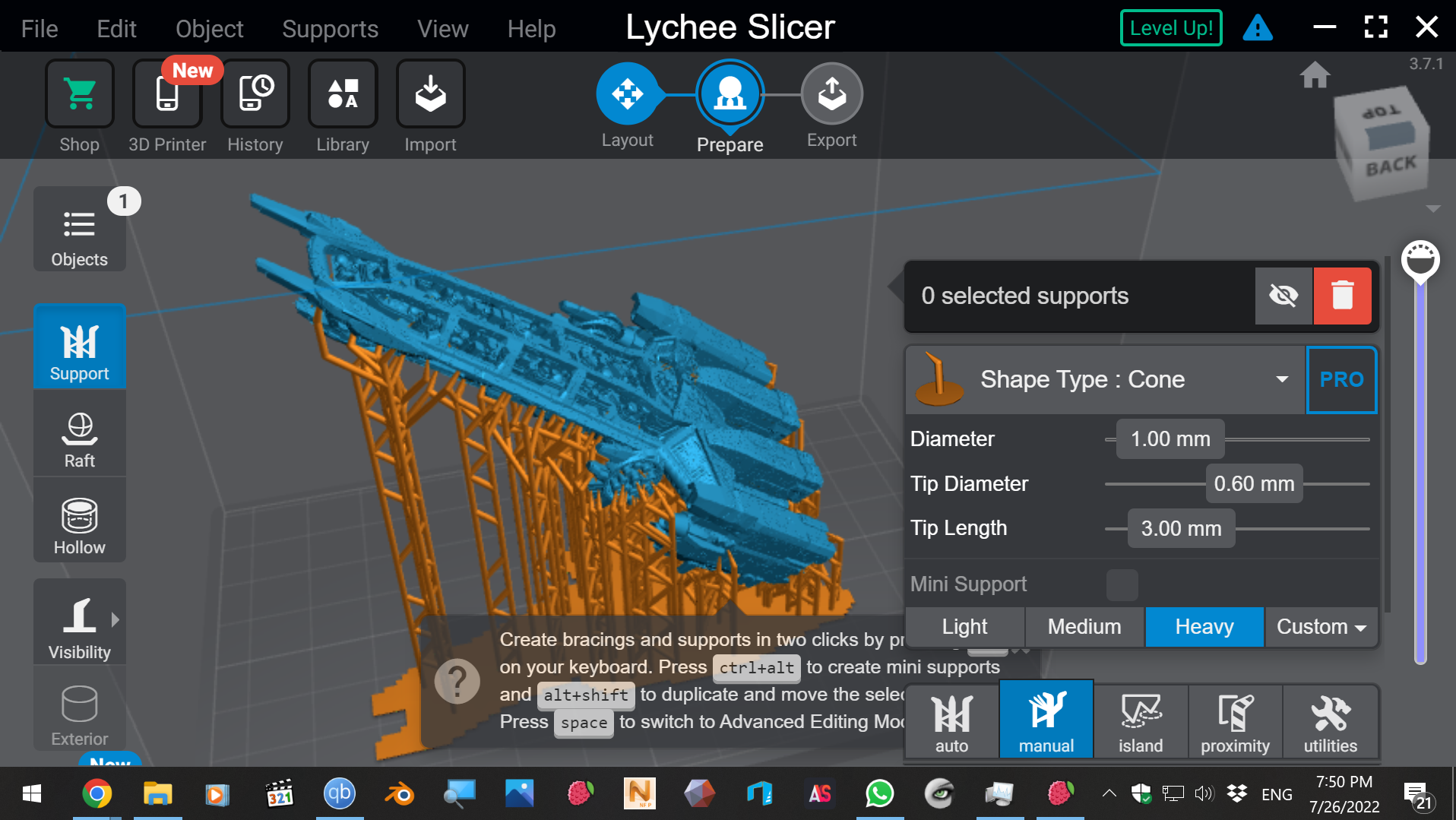The image size is (1456, 820).
Task: Select the auto supports mode
Action: 951,721
